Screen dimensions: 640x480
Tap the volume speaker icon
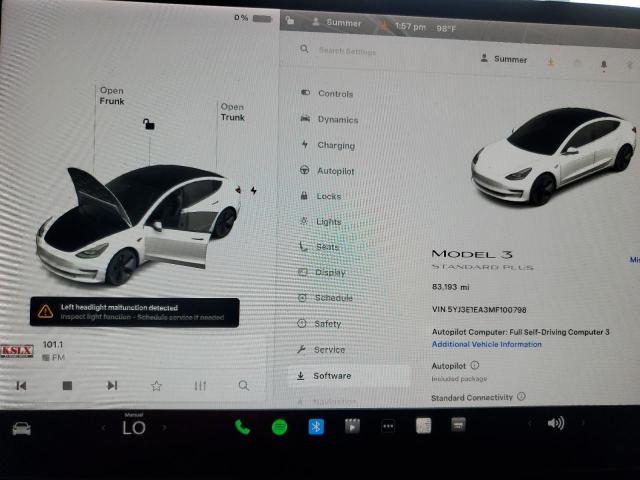coord(556,423)
